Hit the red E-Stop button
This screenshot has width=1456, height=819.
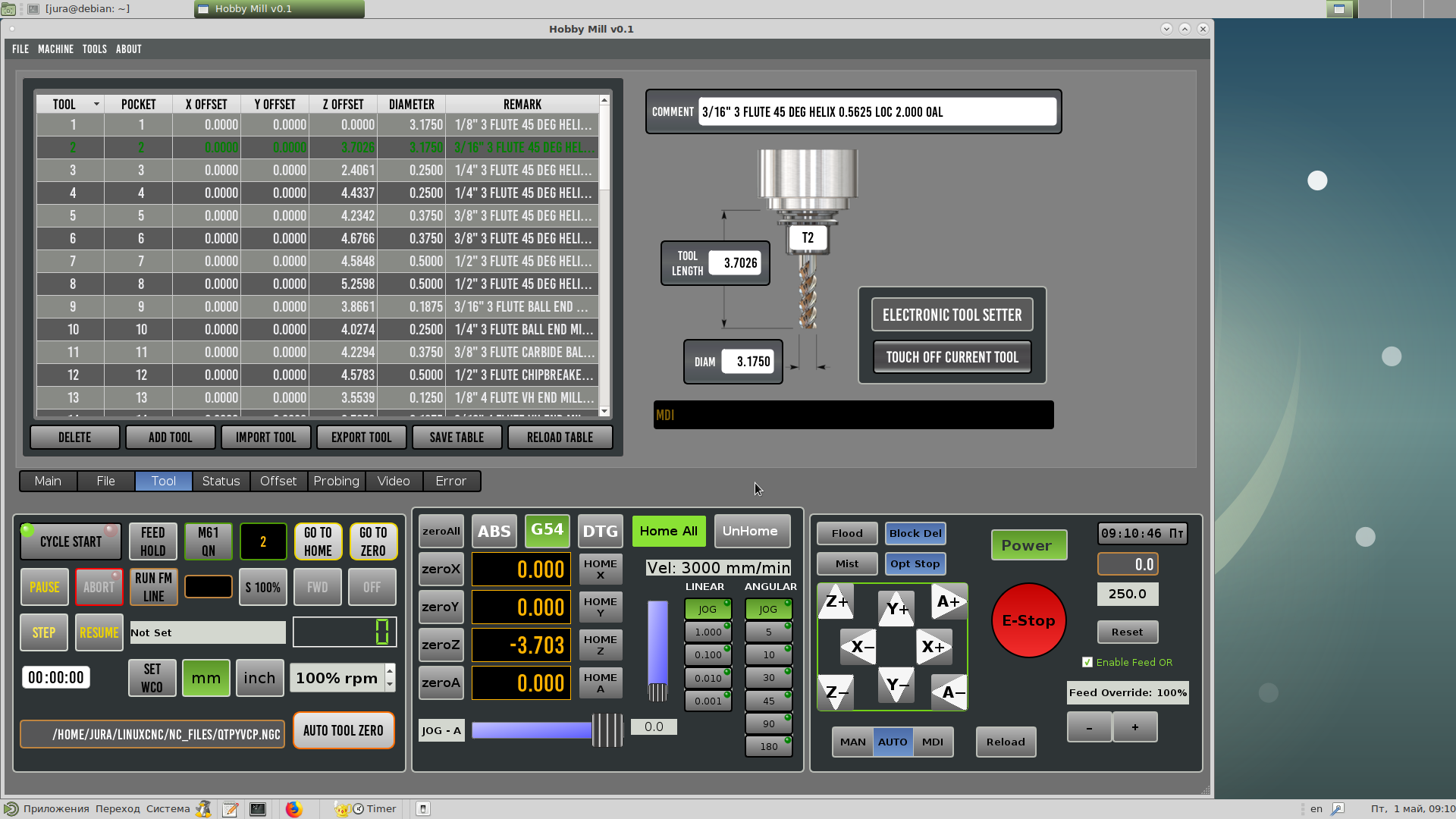click(x=1028, y=620)
